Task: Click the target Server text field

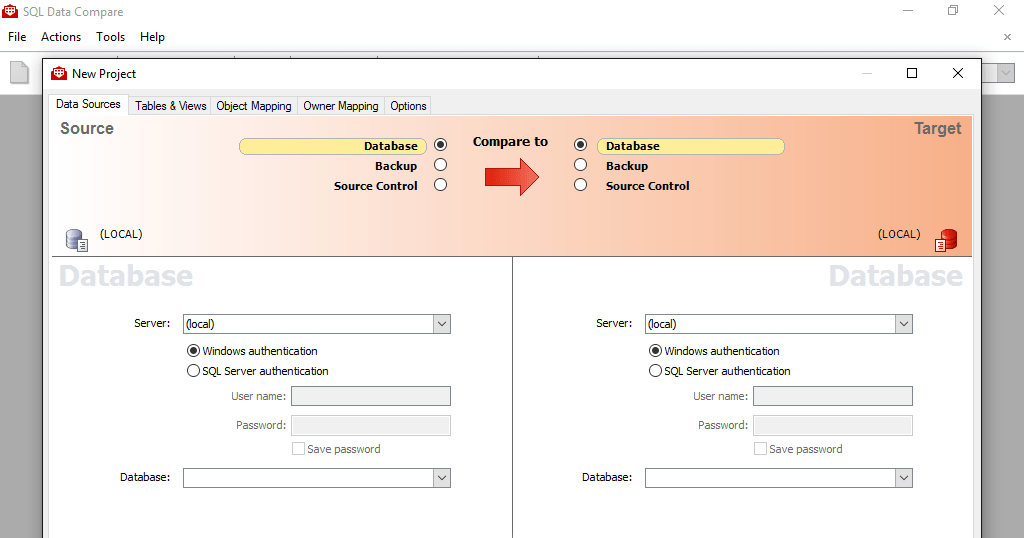Action: coord(769,324)
